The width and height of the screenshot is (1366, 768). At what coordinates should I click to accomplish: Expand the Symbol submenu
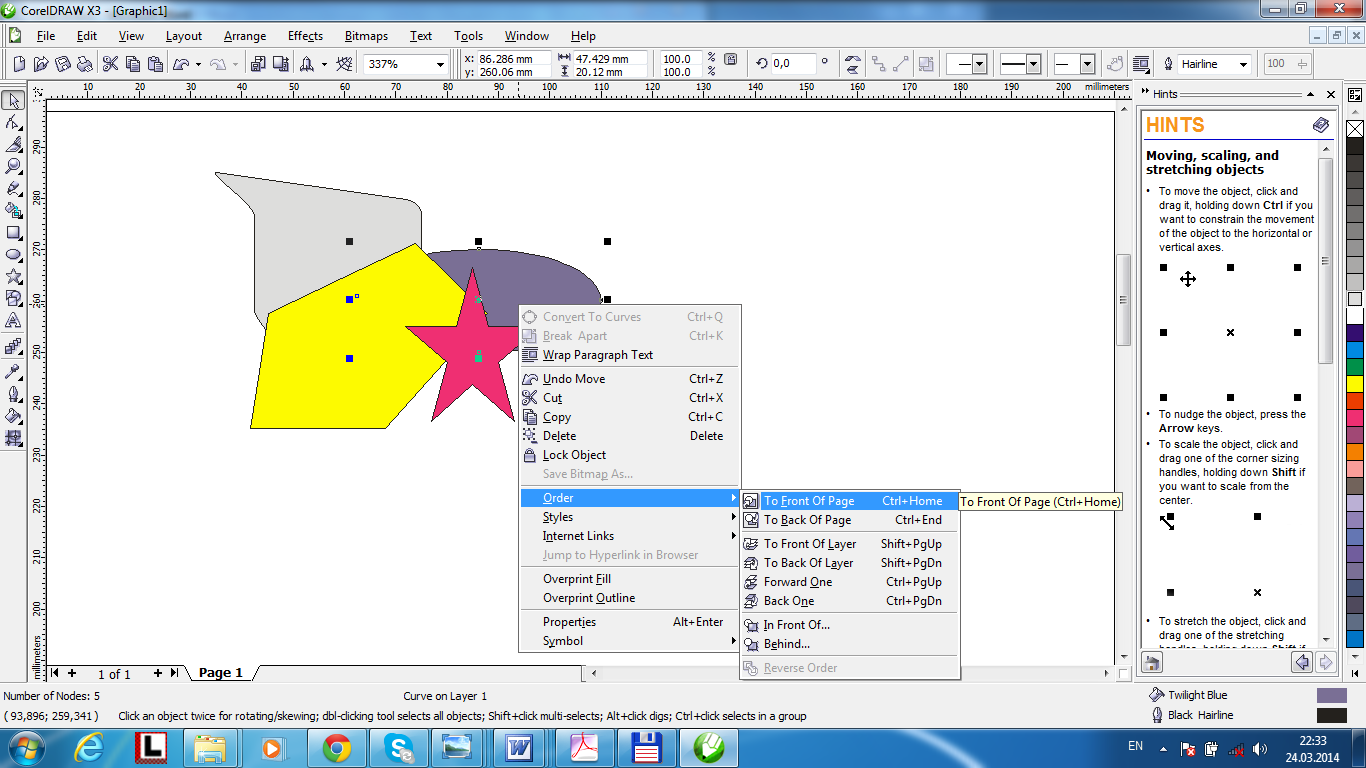pyautogui.click(x=630, y=641)
